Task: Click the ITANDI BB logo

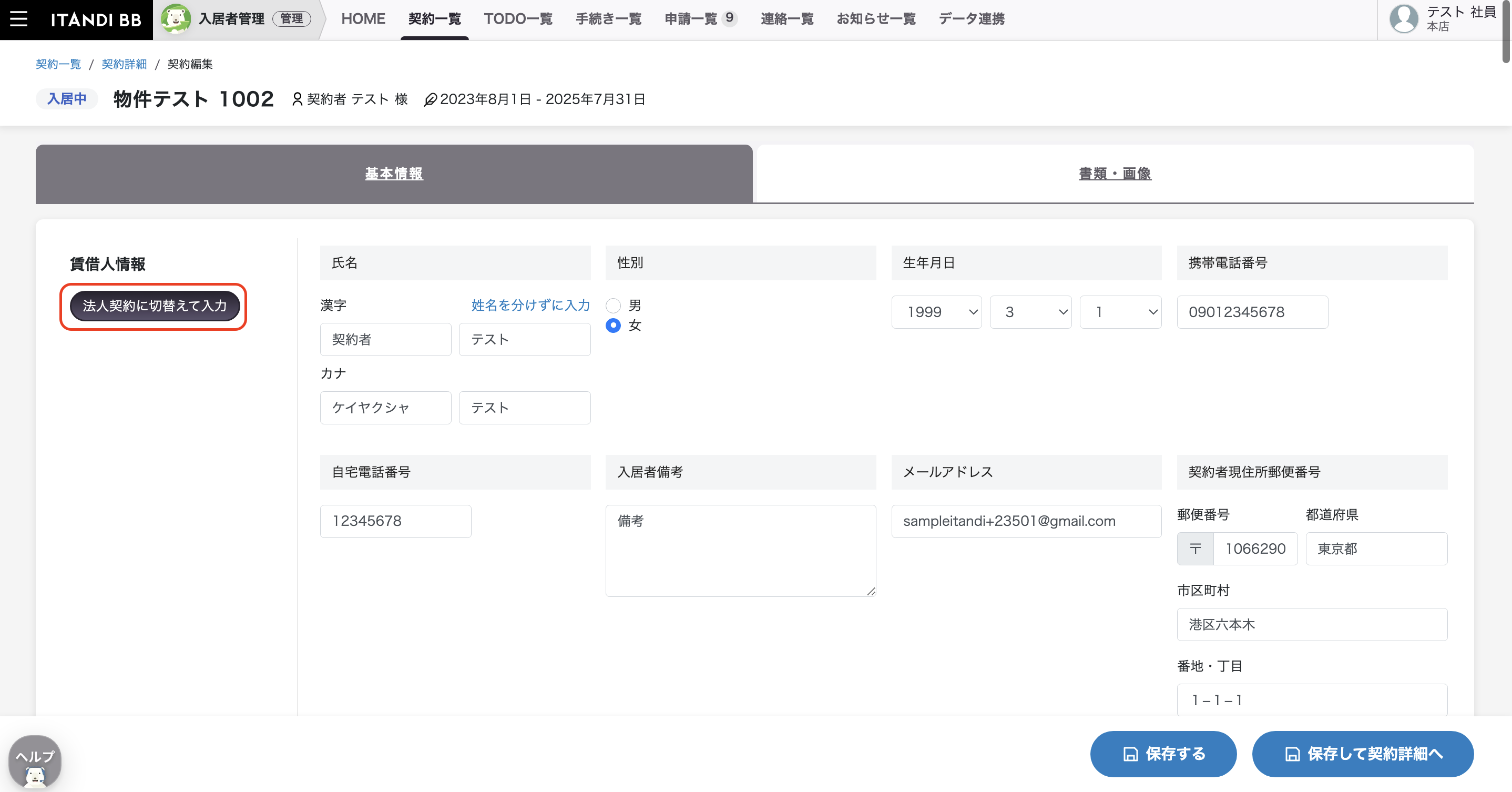Action: (x=96, y=20)
